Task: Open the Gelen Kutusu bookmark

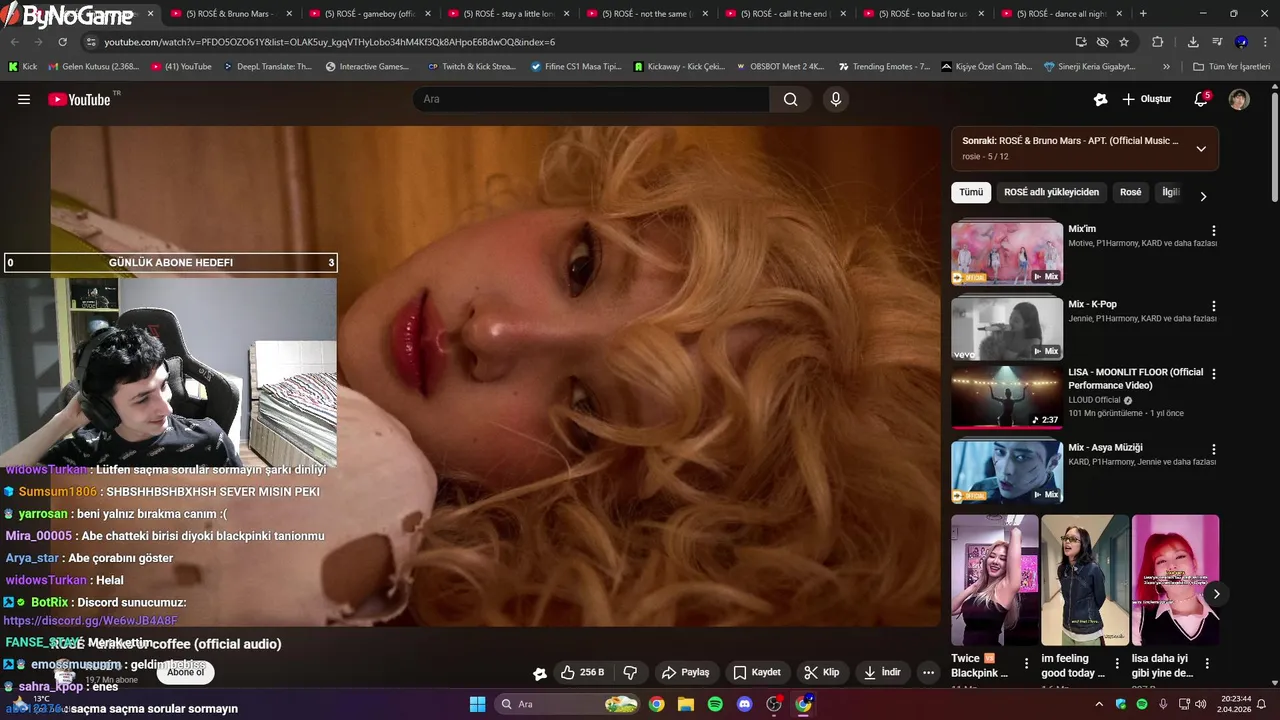Action: pos(94,66)
